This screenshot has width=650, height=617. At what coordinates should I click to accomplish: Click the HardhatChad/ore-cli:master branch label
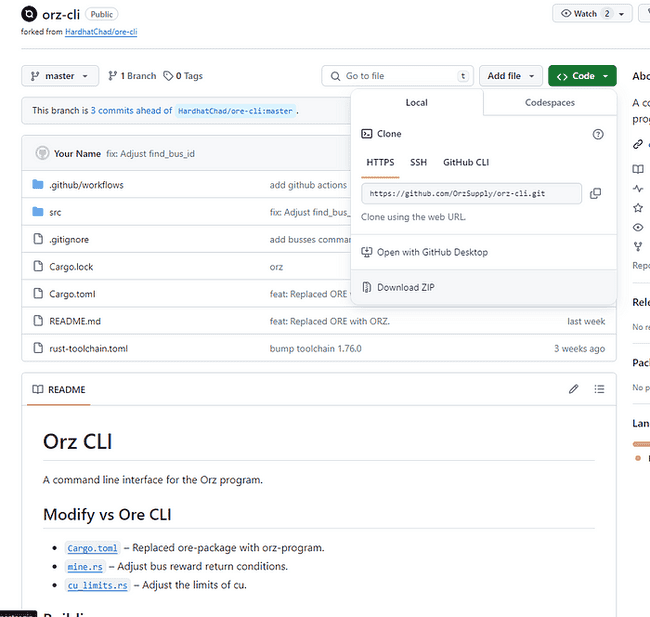tap(235, 111)
